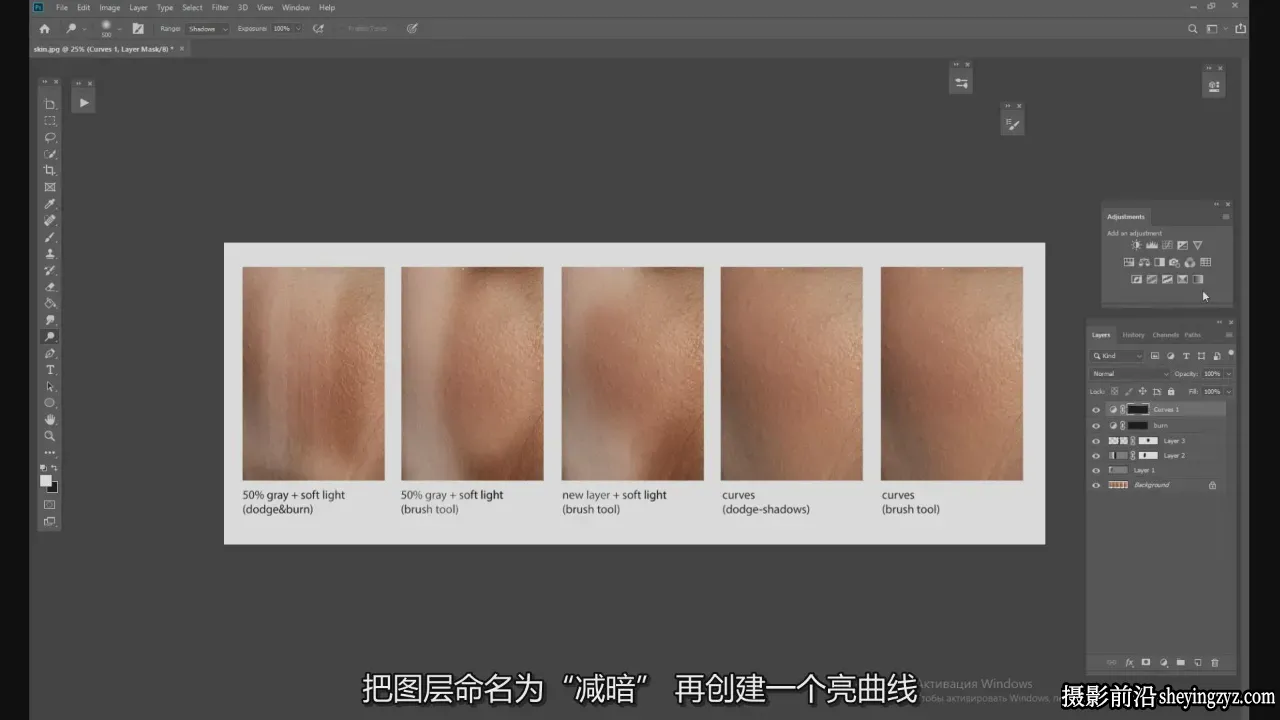This screenshot has width=1280, height=720.
Task: Select the Brush tool
Action: pos(50,237)
